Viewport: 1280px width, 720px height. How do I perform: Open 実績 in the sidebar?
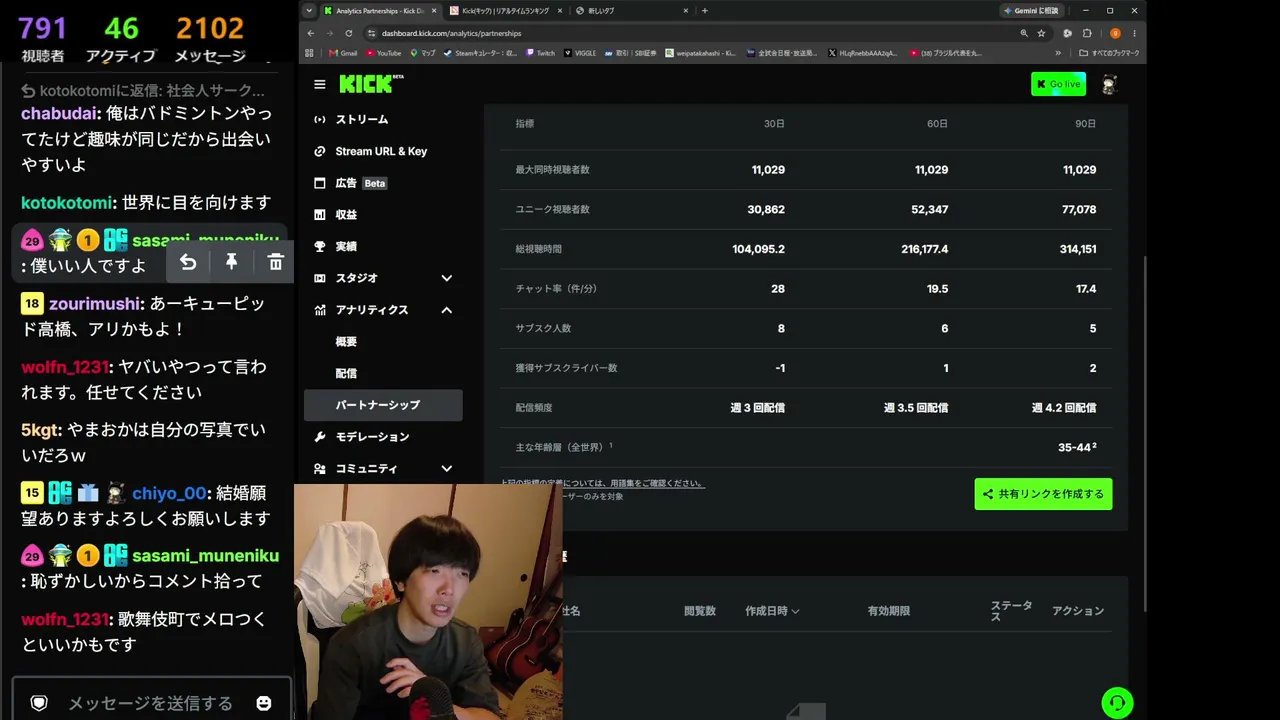click(x=383, y=246)
